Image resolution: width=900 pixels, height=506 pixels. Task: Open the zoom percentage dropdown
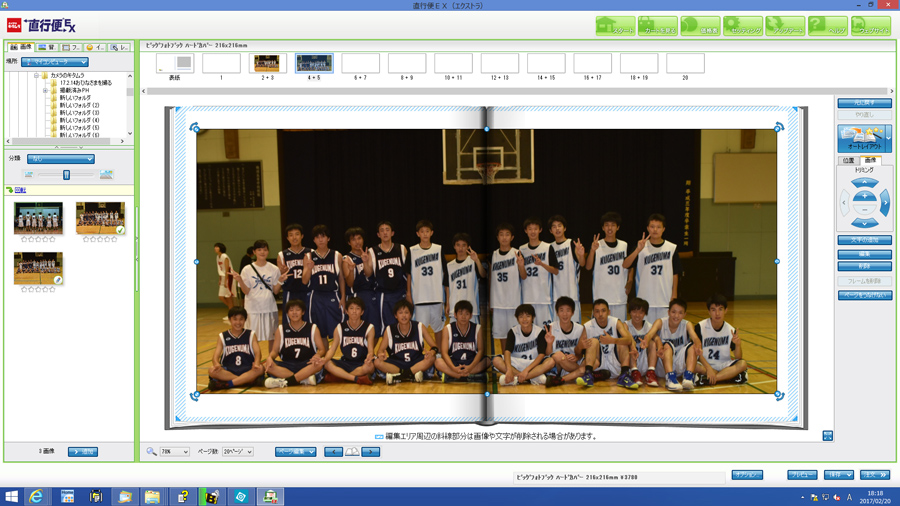point(174,452)
